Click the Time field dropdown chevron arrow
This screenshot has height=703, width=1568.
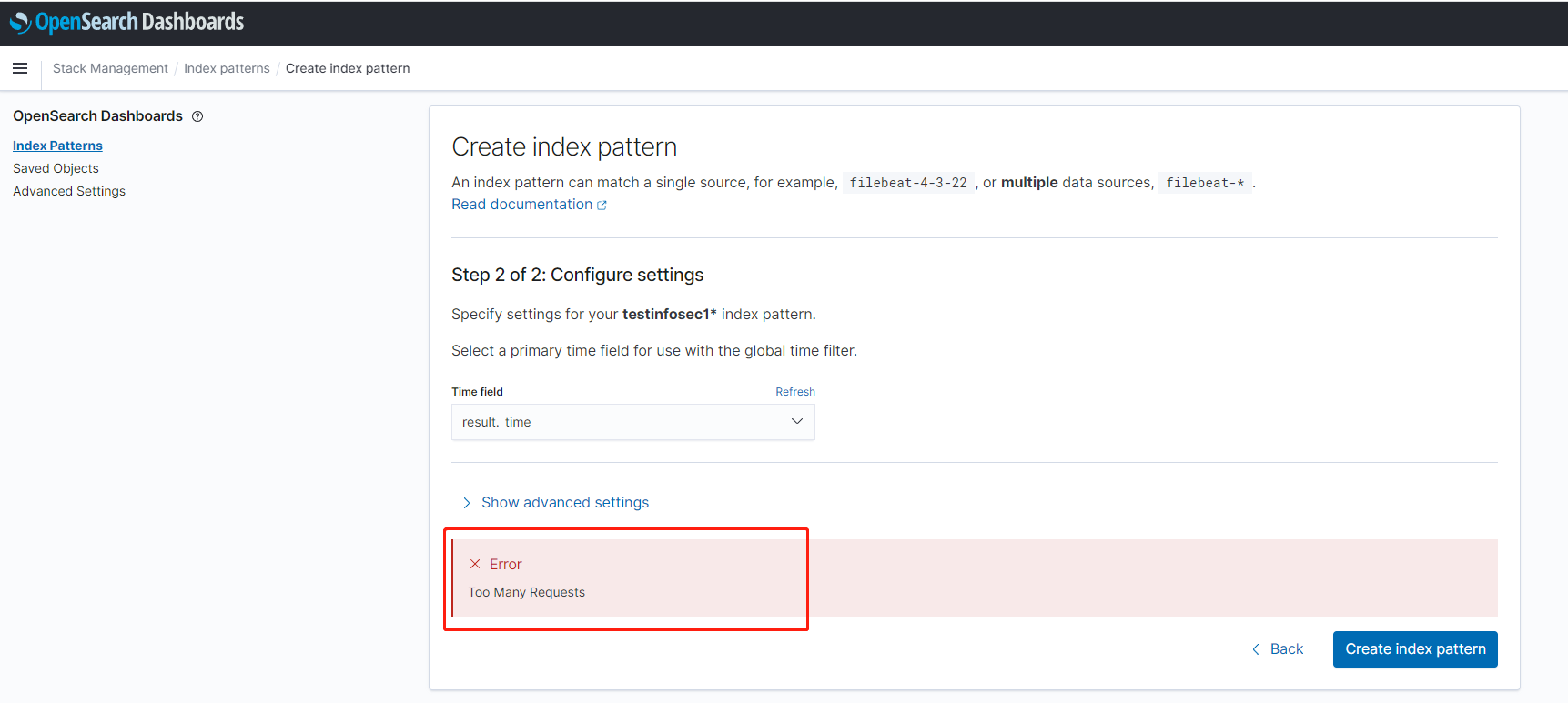point(797,421)
